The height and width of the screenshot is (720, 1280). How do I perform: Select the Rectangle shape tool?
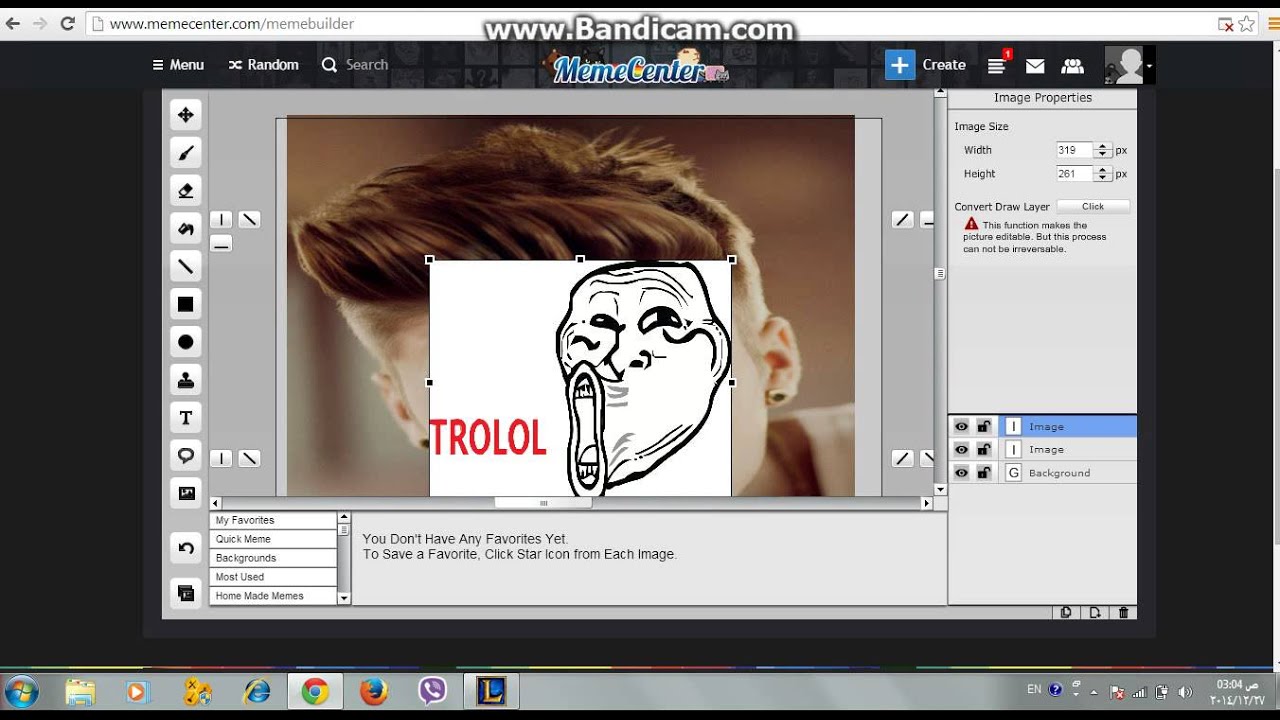click(185, 304)
